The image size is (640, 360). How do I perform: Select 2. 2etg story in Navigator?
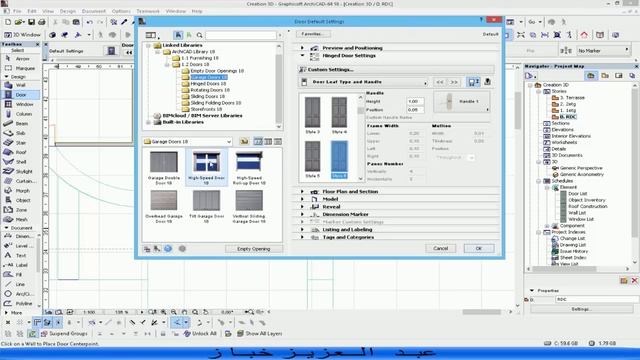pos(568,104)
